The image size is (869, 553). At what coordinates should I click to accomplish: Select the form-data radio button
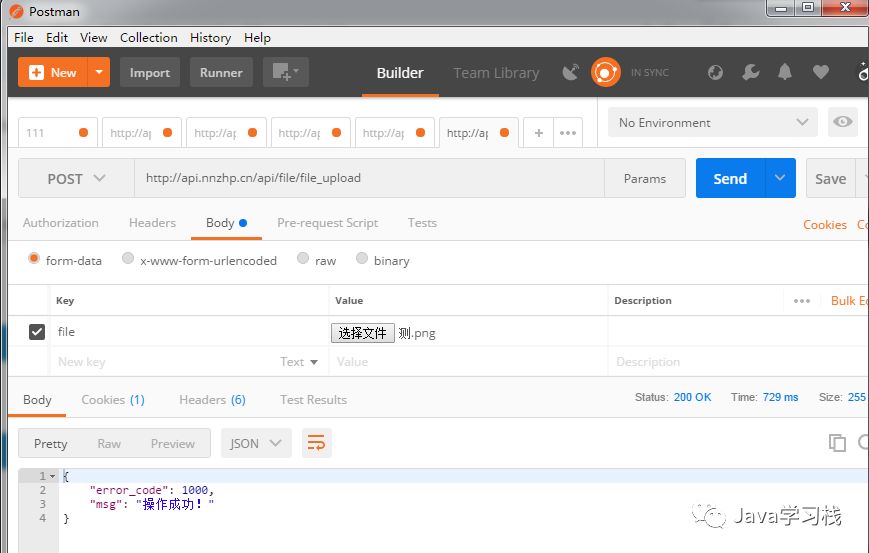pyautogui.click(x=34, y=258)
